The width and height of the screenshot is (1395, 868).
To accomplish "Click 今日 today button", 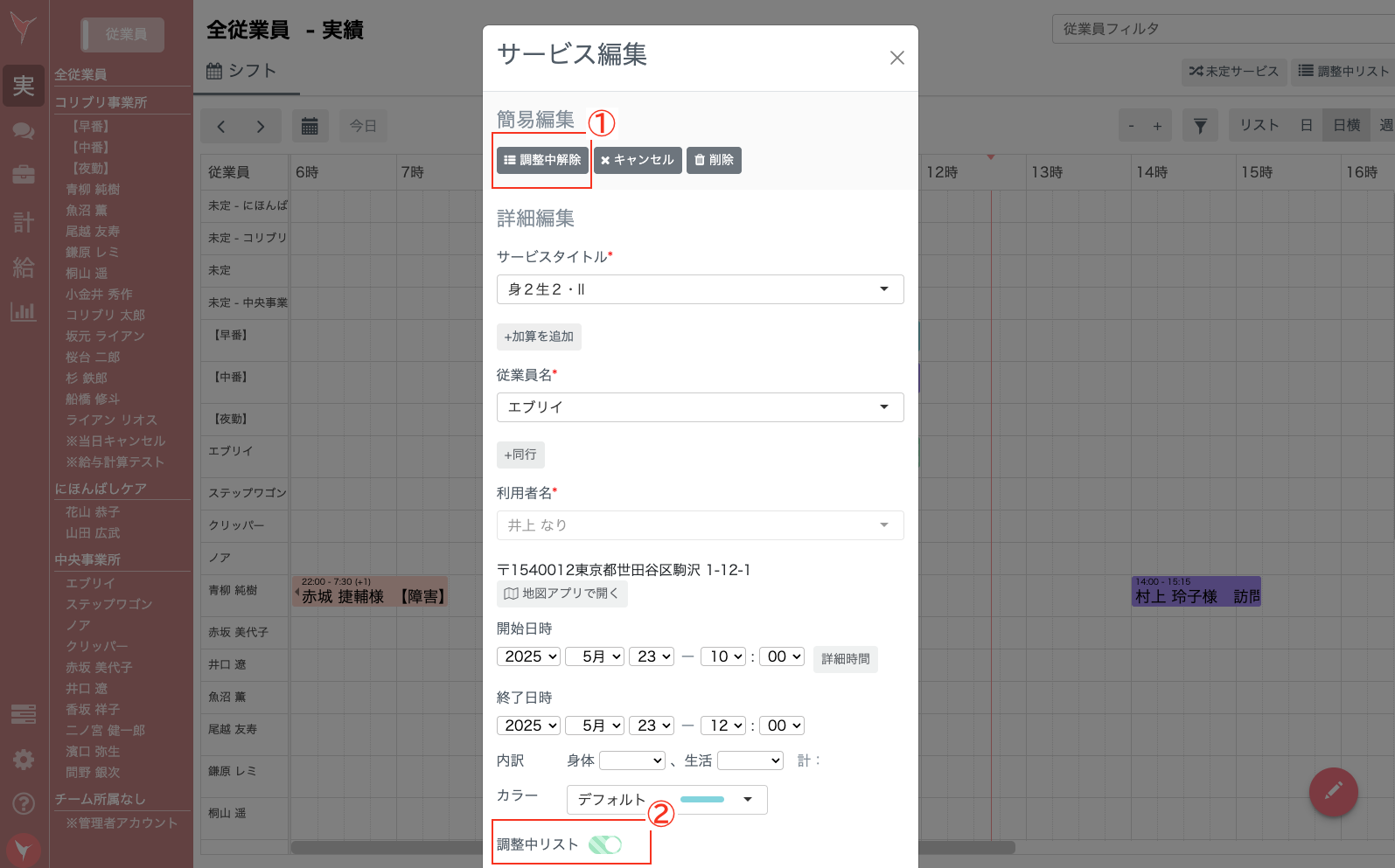I will 363,126.
